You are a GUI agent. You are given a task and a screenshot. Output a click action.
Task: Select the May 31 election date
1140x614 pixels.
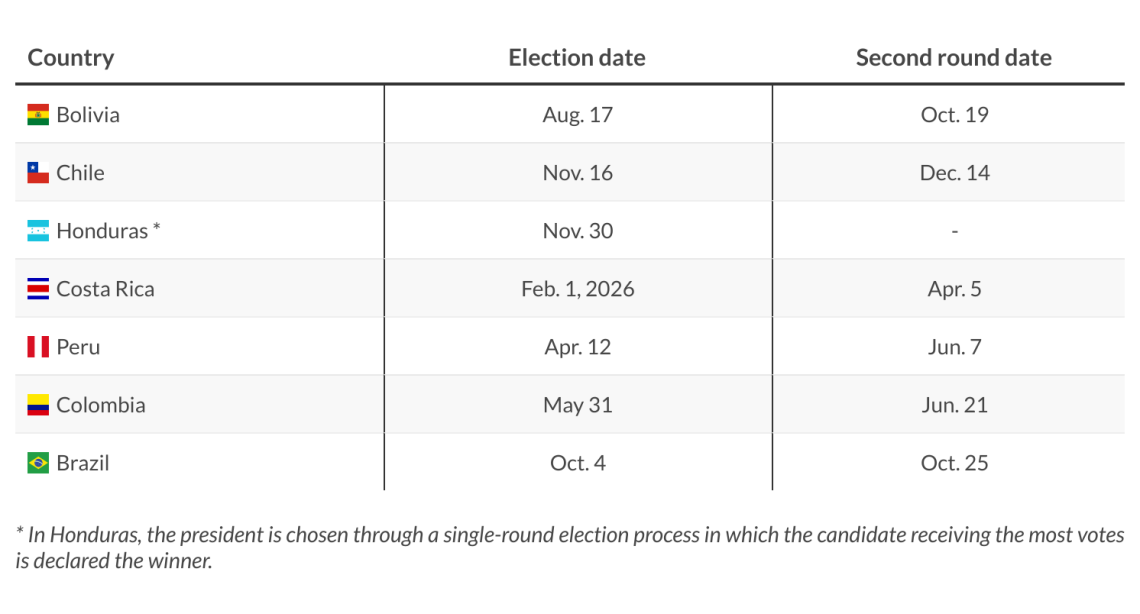coord(577,405)
